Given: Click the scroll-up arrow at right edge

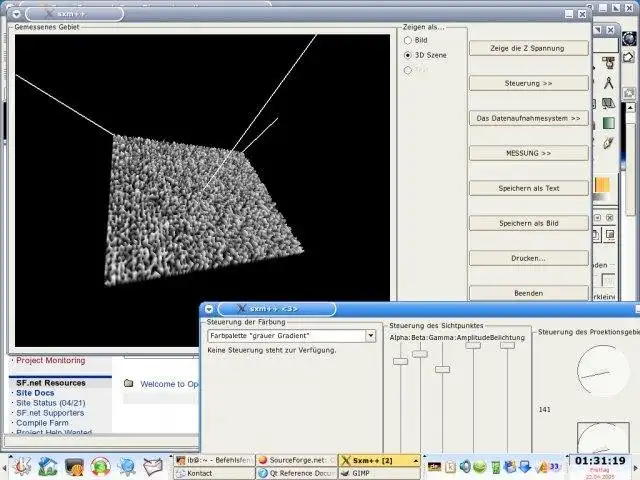Looking at the screenshot, I should pyautogui.click(x=630, y=107).
